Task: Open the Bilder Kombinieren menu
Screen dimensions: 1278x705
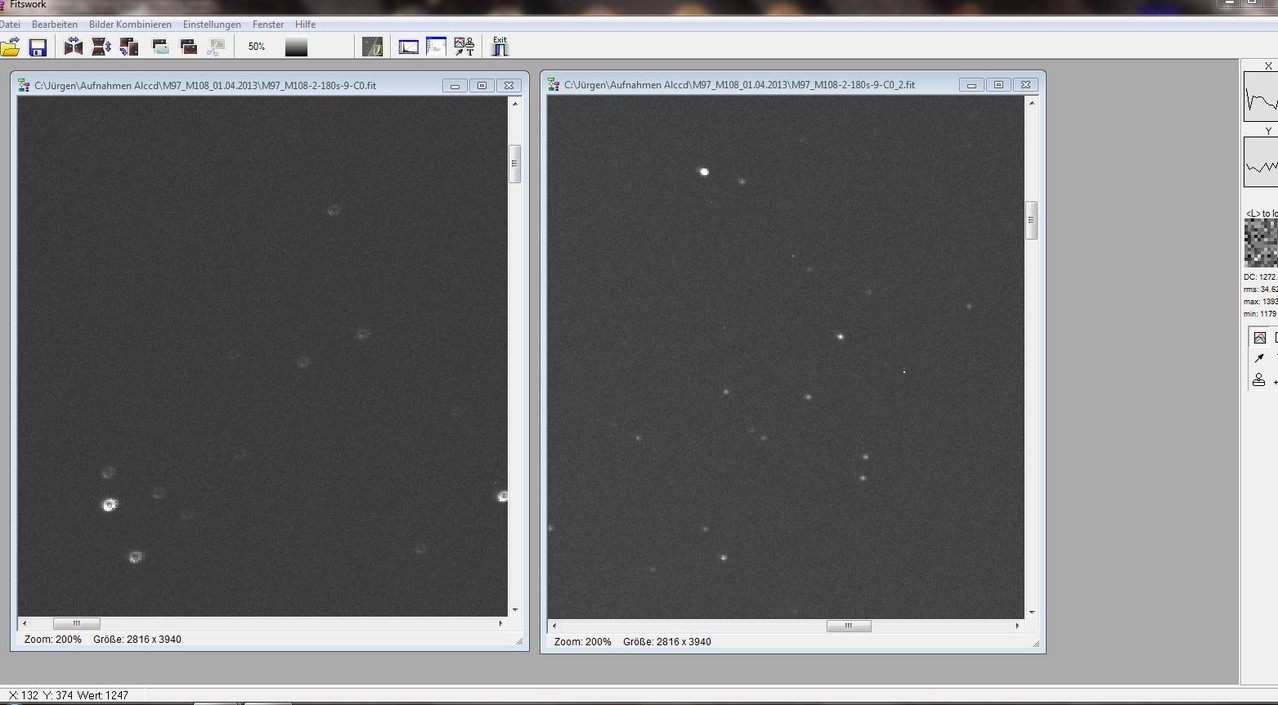Action: click(128, 24)
